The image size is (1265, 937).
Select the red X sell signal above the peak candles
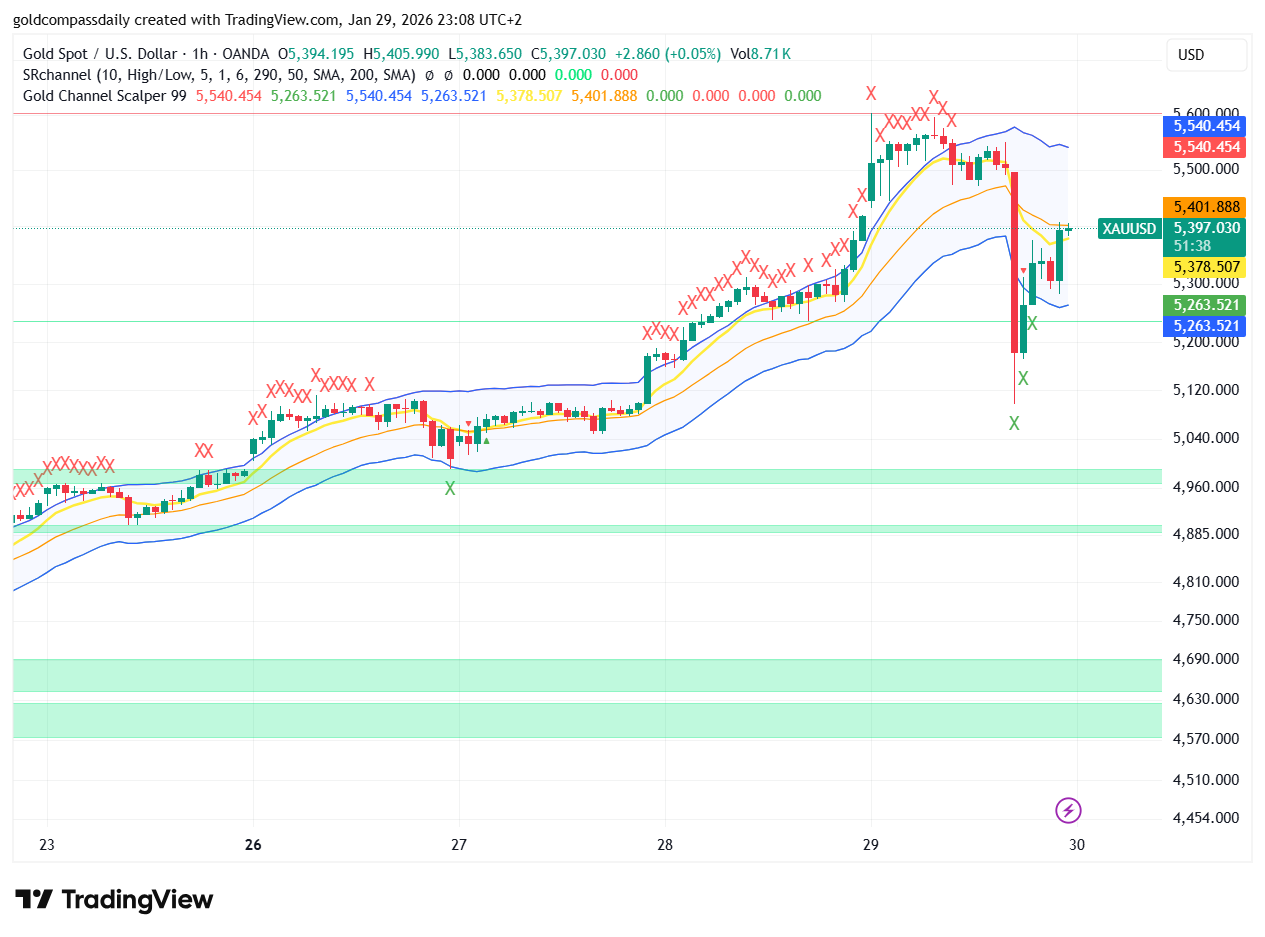(871, 93)
